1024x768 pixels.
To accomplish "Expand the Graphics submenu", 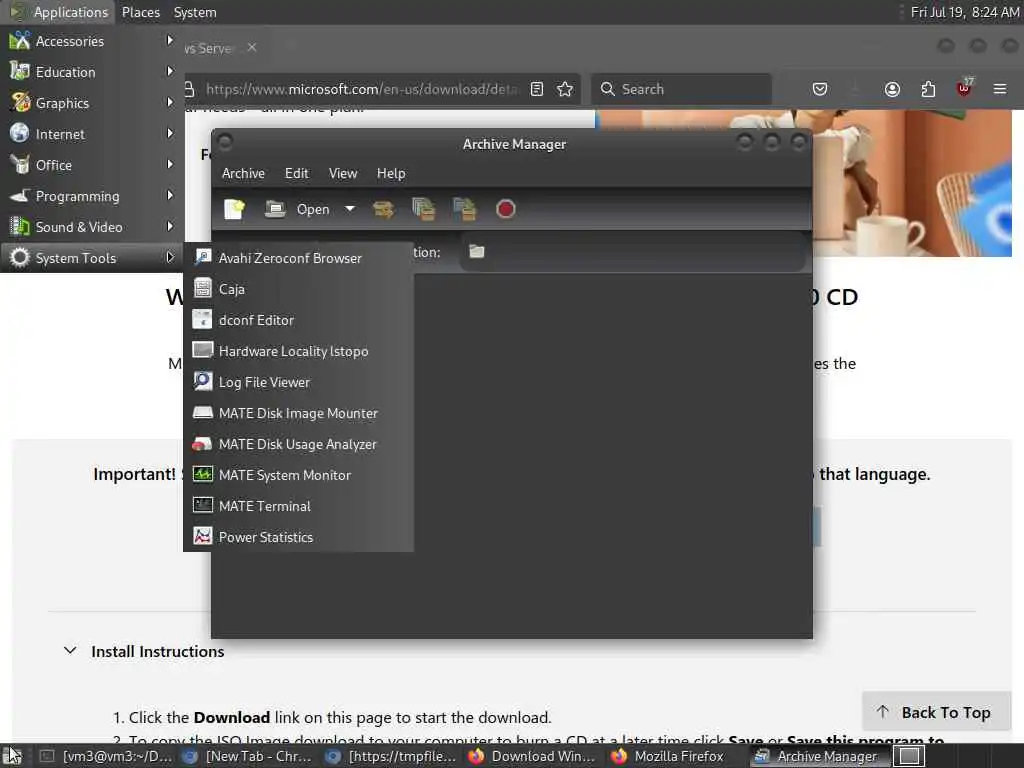I will point(91,103).
